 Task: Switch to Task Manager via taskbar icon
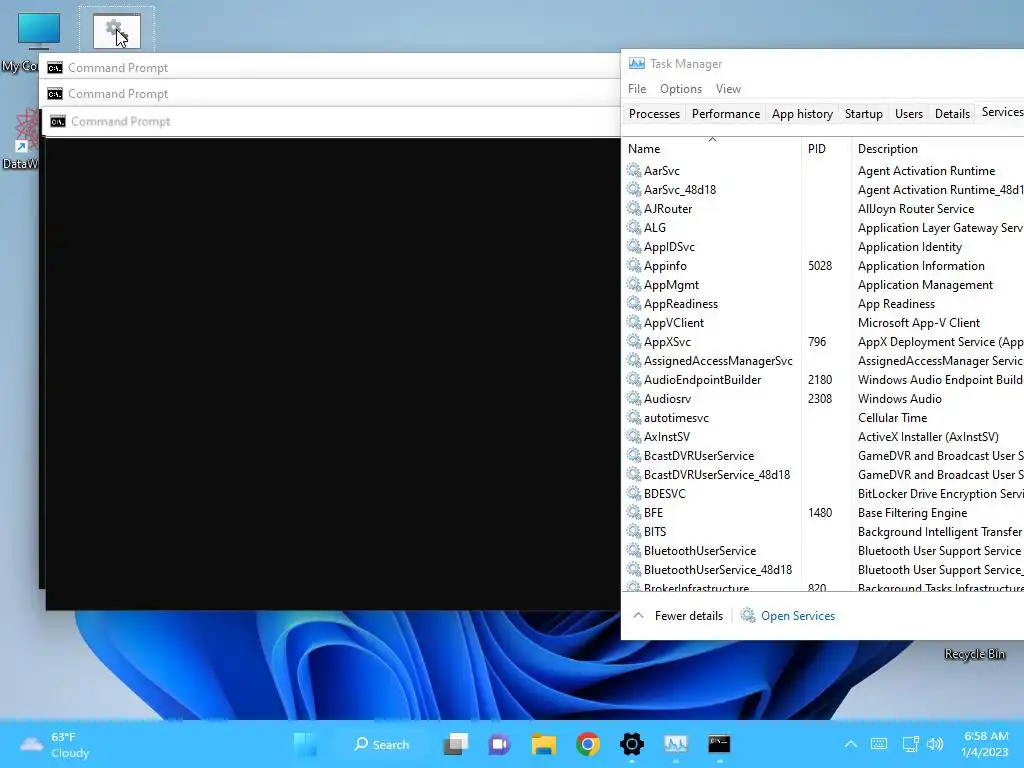(x=675, y=744)
